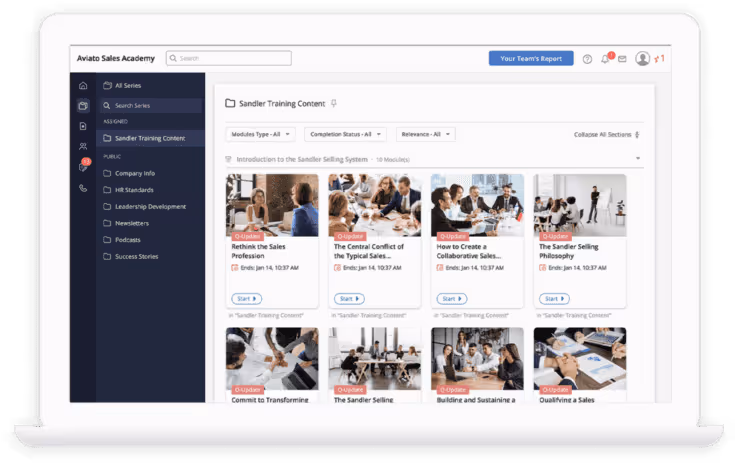Collapse the Introduction section chevron
The width and height of the screenshot is (735, 463).
pos(638,158)
